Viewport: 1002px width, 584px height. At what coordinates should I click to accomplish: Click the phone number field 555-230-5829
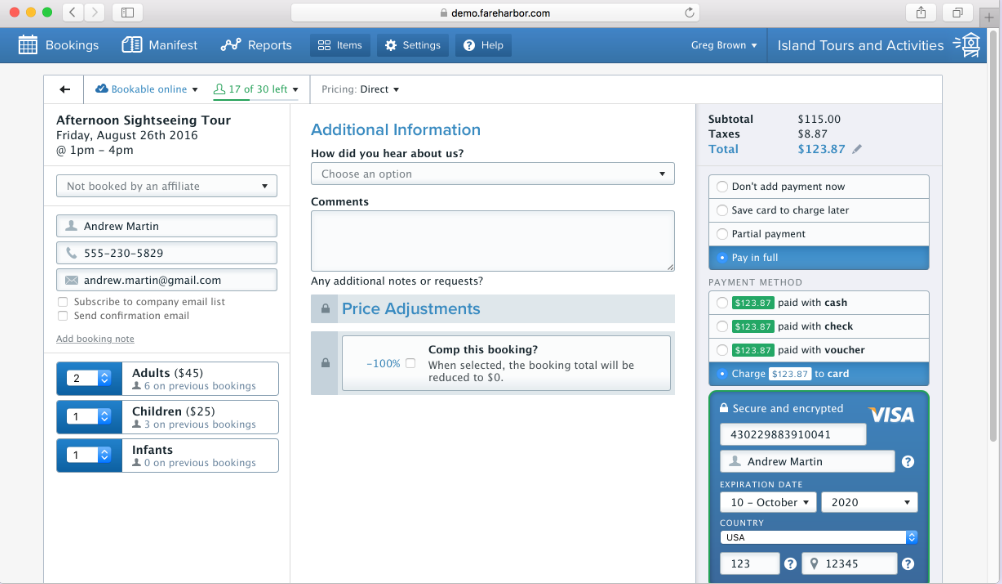167,253
